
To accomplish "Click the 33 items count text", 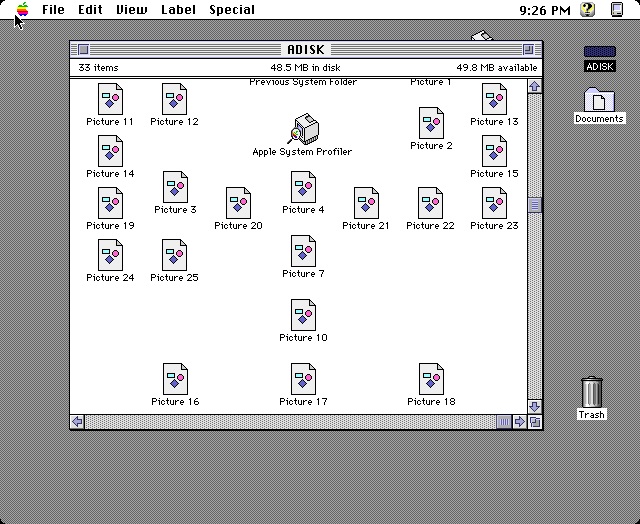I will pos(98,68).
